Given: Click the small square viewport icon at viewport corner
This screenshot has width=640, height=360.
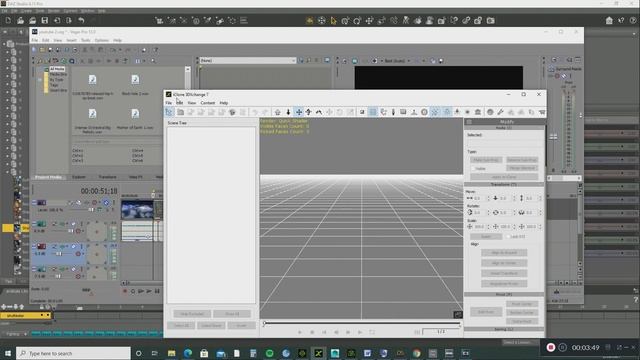Looking at the screenshot, I should tap(458, 314).
